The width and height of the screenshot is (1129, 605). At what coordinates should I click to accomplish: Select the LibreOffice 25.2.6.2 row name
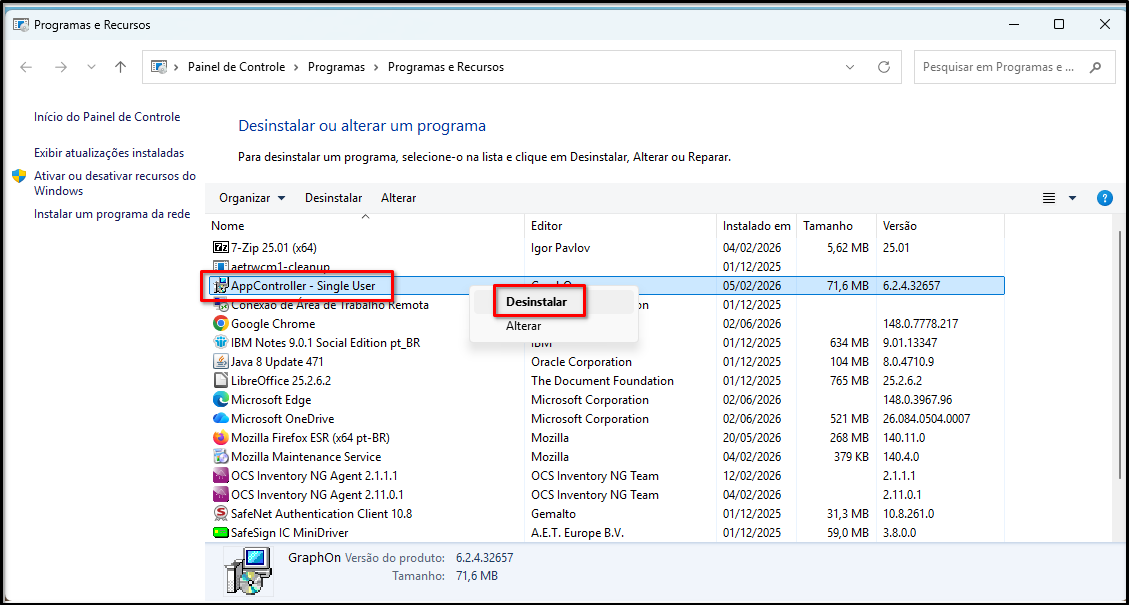(281, 381)
